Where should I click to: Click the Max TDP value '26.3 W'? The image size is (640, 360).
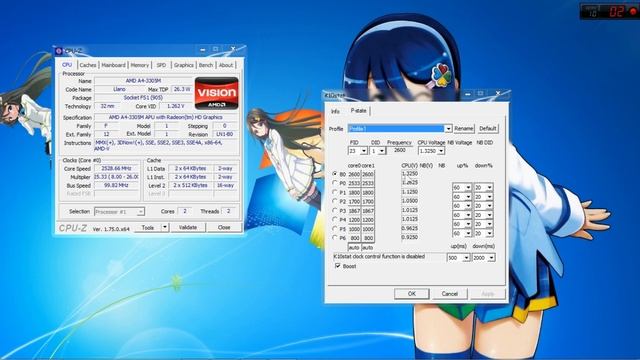[x=181, y=89]
